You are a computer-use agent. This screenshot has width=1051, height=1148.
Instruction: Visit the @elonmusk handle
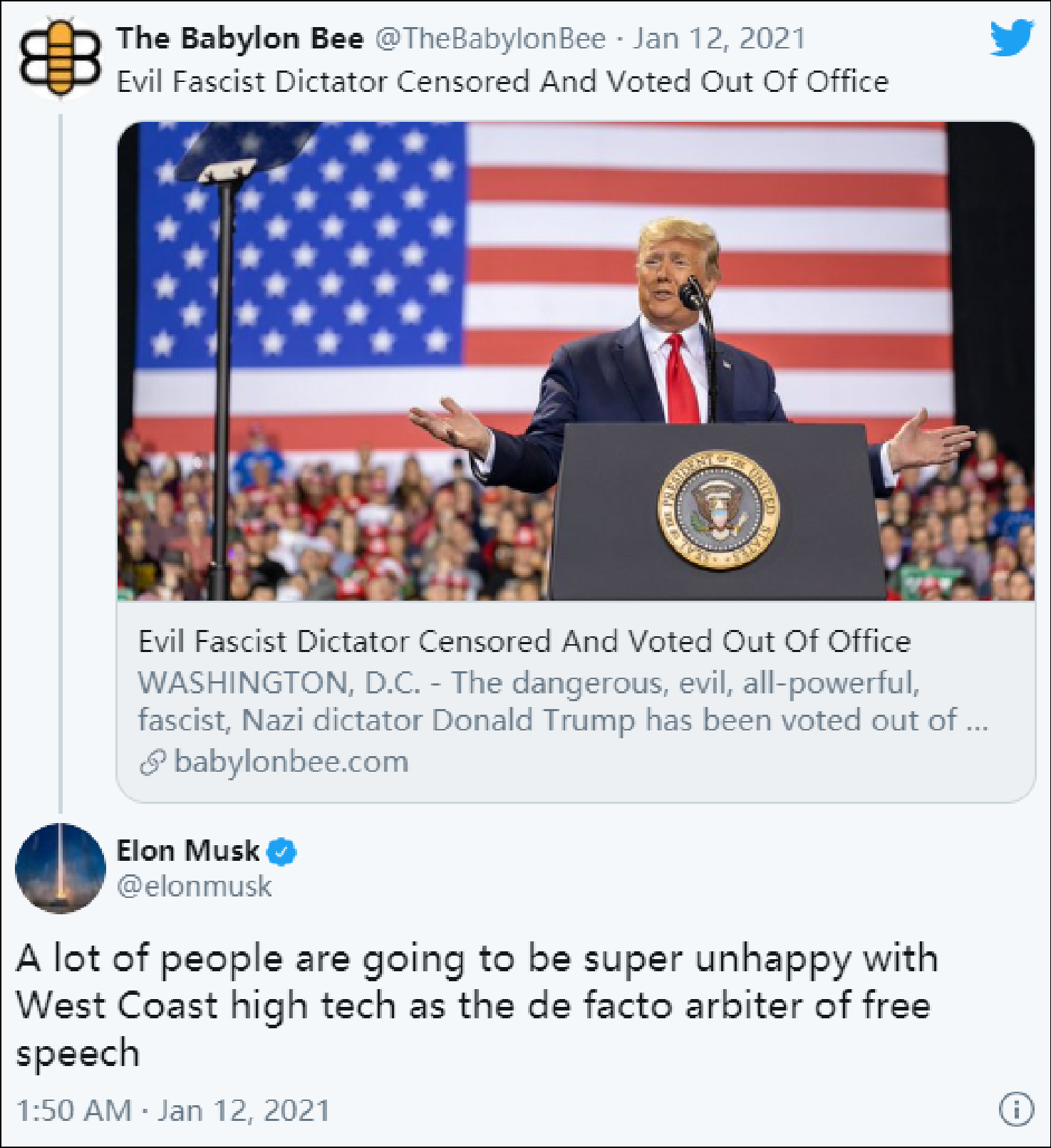click(194, 886)
